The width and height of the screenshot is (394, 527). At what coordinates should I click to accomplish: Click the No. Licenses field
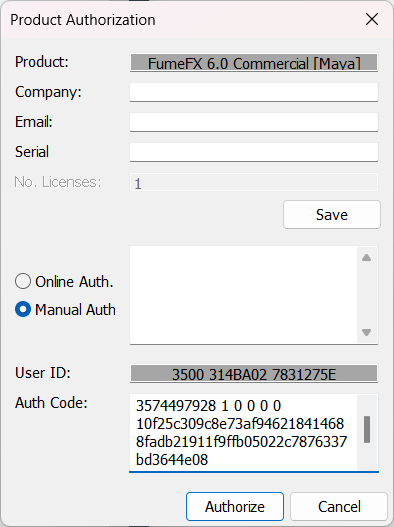click(254, 182)
